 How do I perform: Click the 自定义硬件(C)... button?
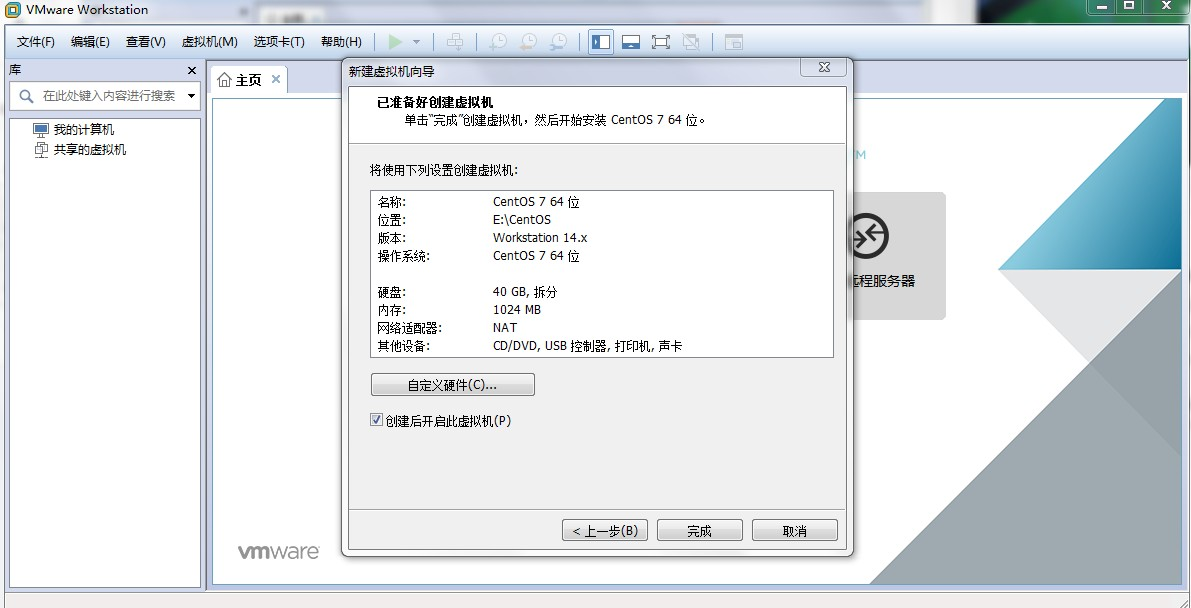pos(453,385)
